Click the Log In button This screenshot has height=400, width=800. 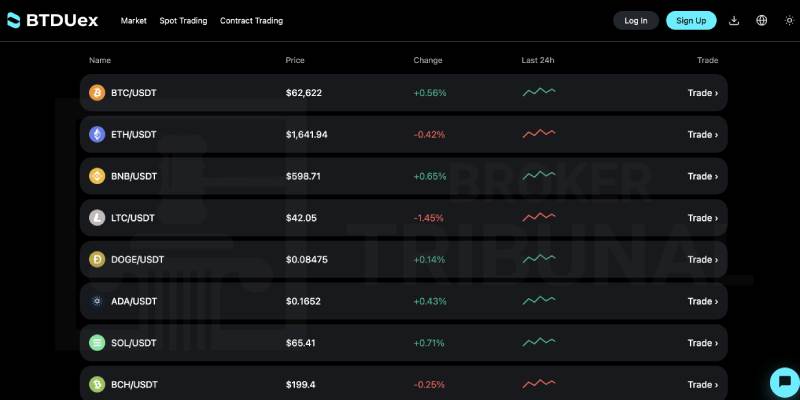[x=636, y=20]
